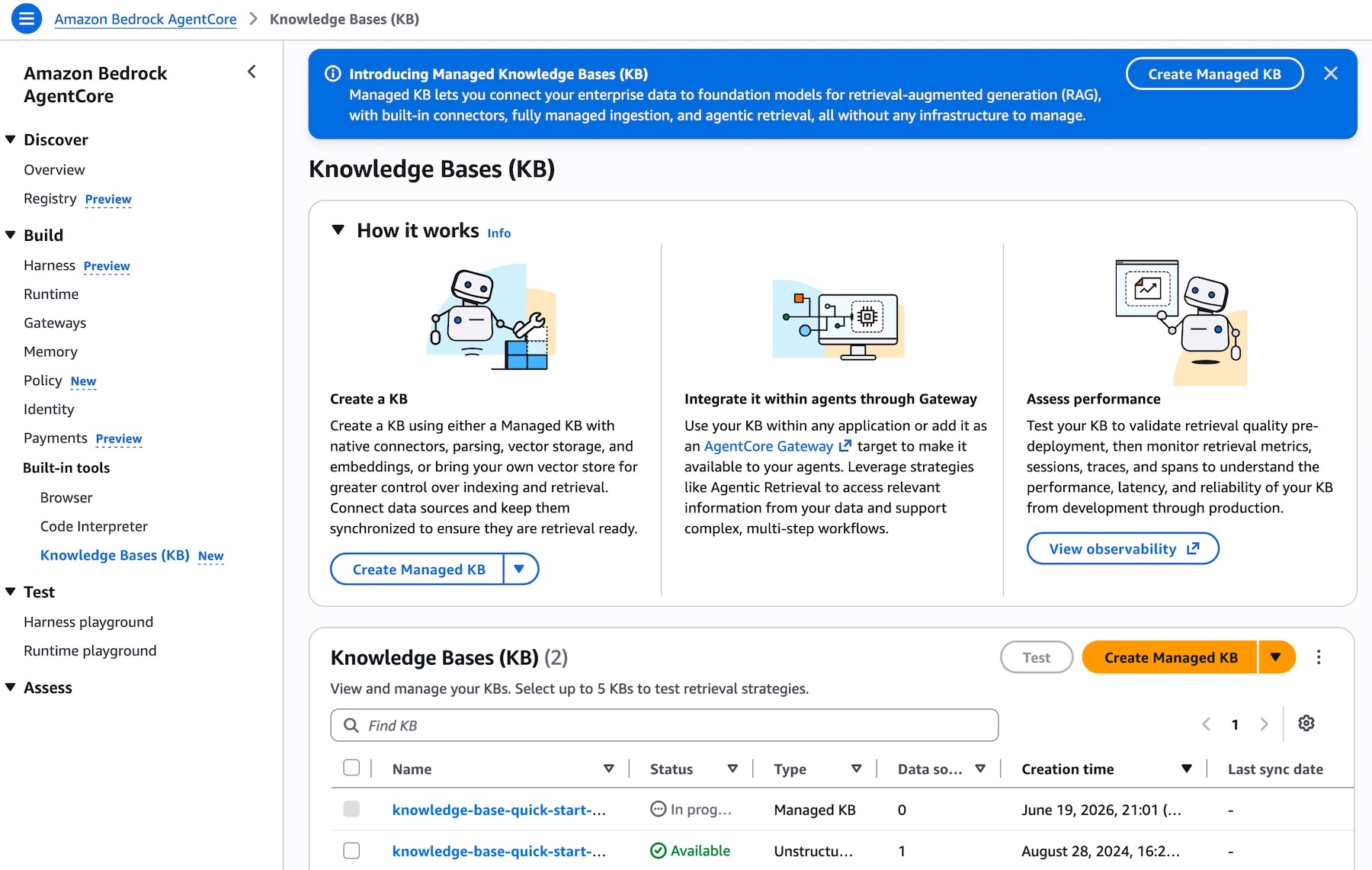Click Create Managed KB in blue banner

pyautogui.click(x=1214, y=74)
